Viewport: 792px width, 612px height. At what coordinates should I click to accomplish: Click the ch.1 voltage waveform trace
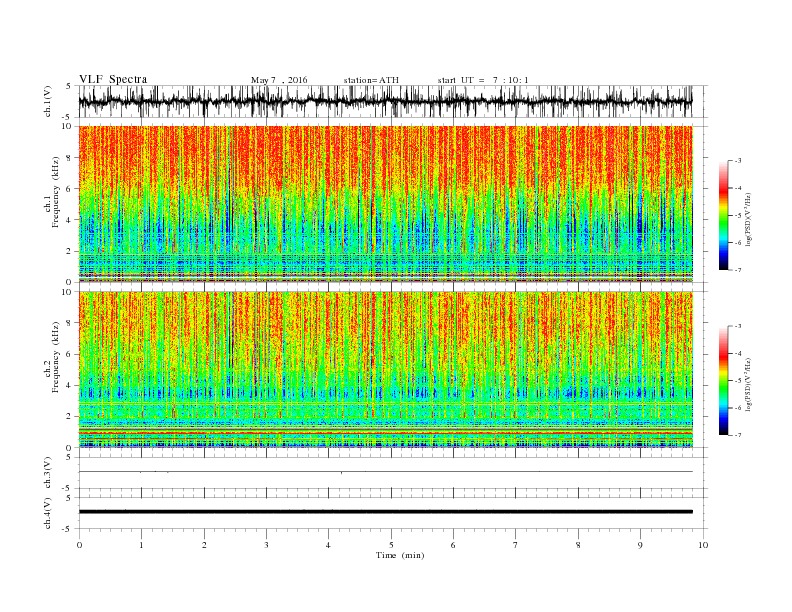(385, 101)
